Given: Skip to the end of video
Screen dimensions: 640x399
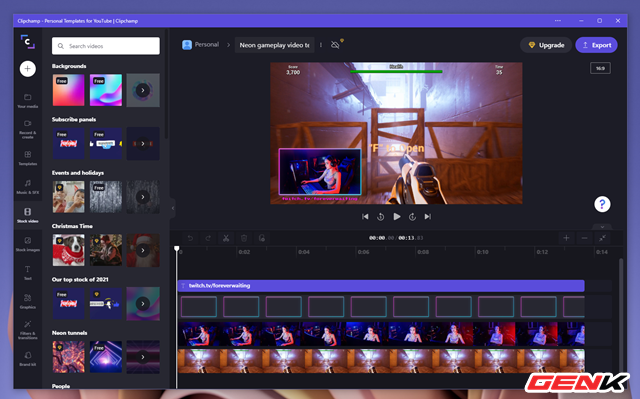Looking at the screenshot, I should point(427,217).
